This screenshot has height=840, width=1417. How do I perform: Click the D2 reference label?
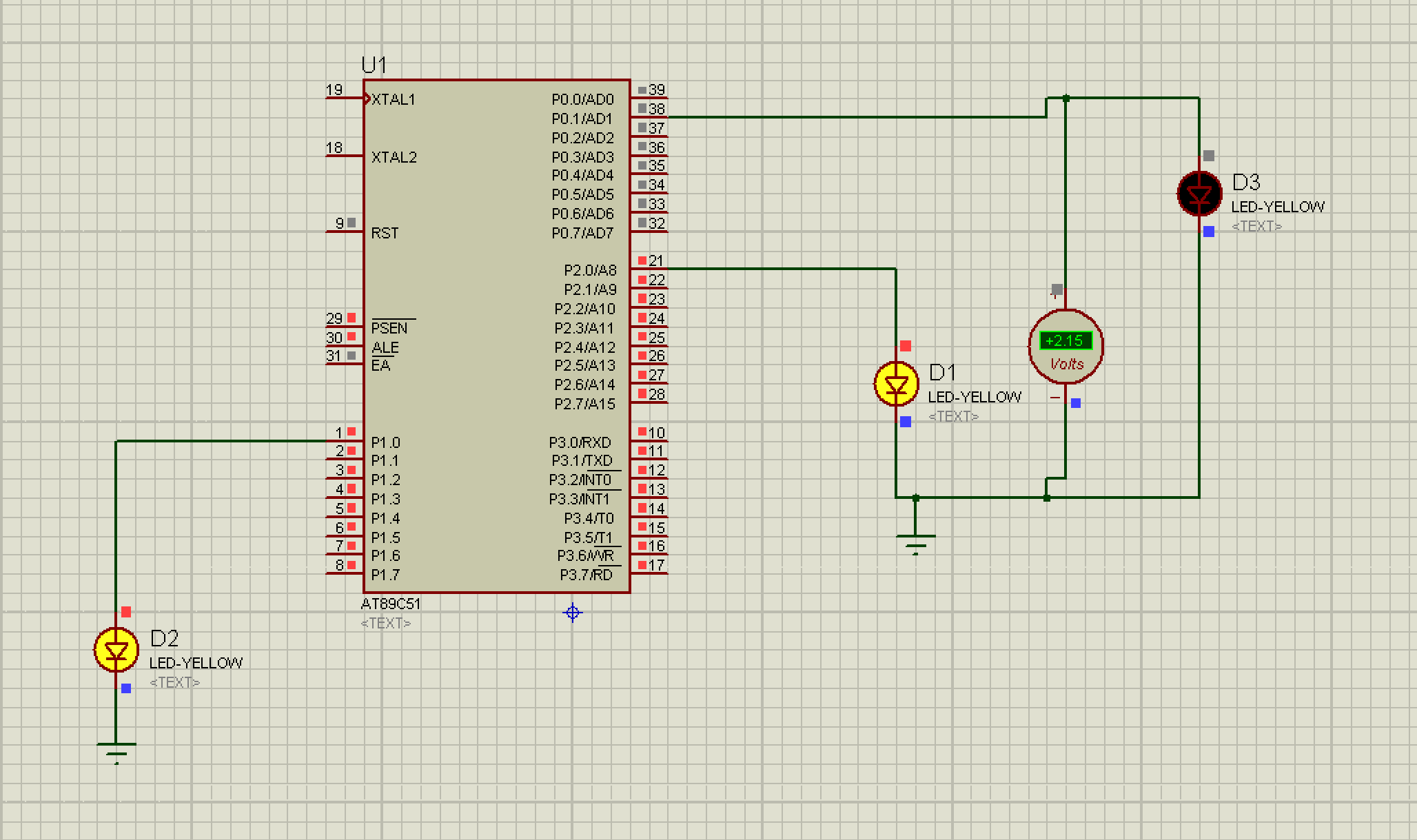164,639
